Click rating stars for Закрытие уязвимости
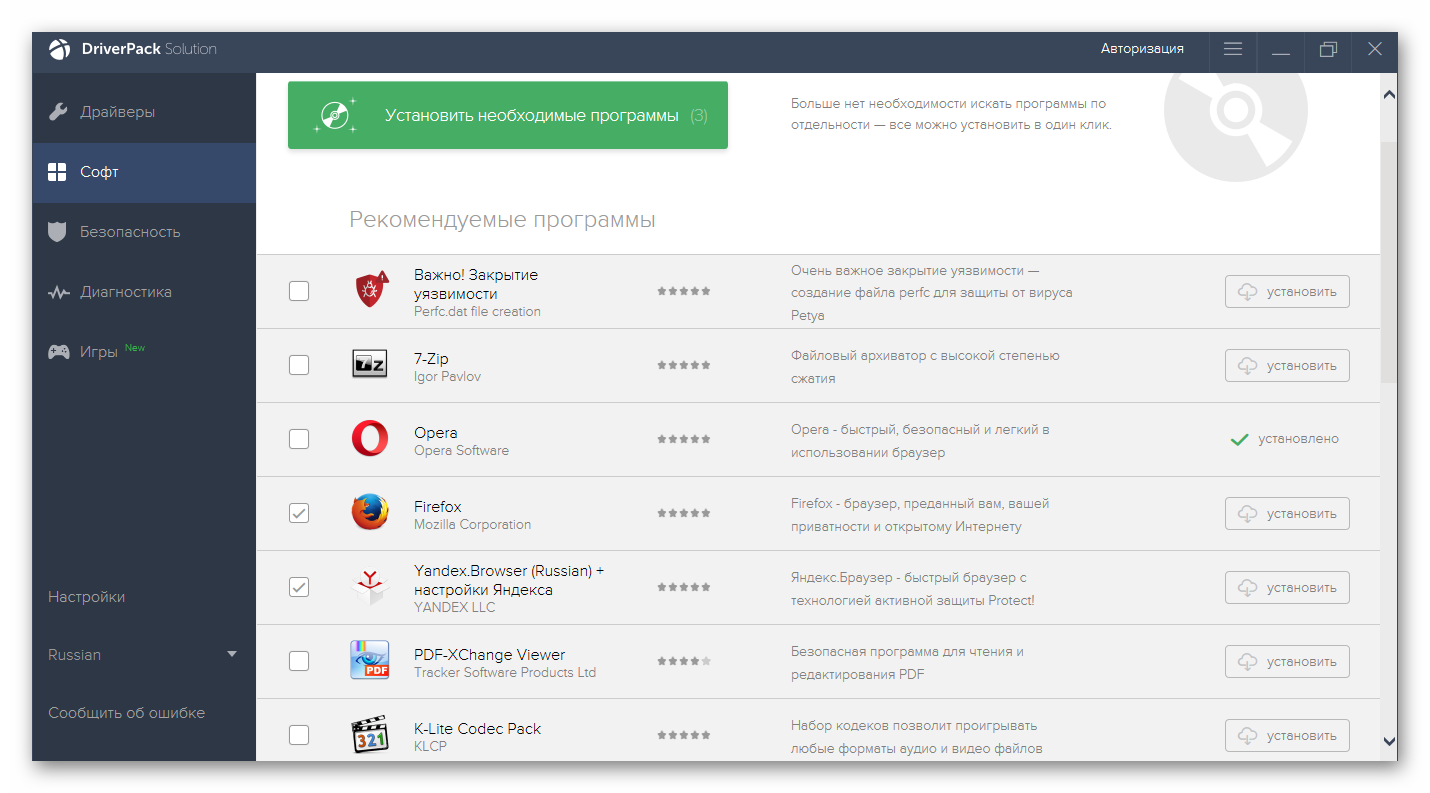The height and width of the screenshot is (793, 1430). click(684, 291)
